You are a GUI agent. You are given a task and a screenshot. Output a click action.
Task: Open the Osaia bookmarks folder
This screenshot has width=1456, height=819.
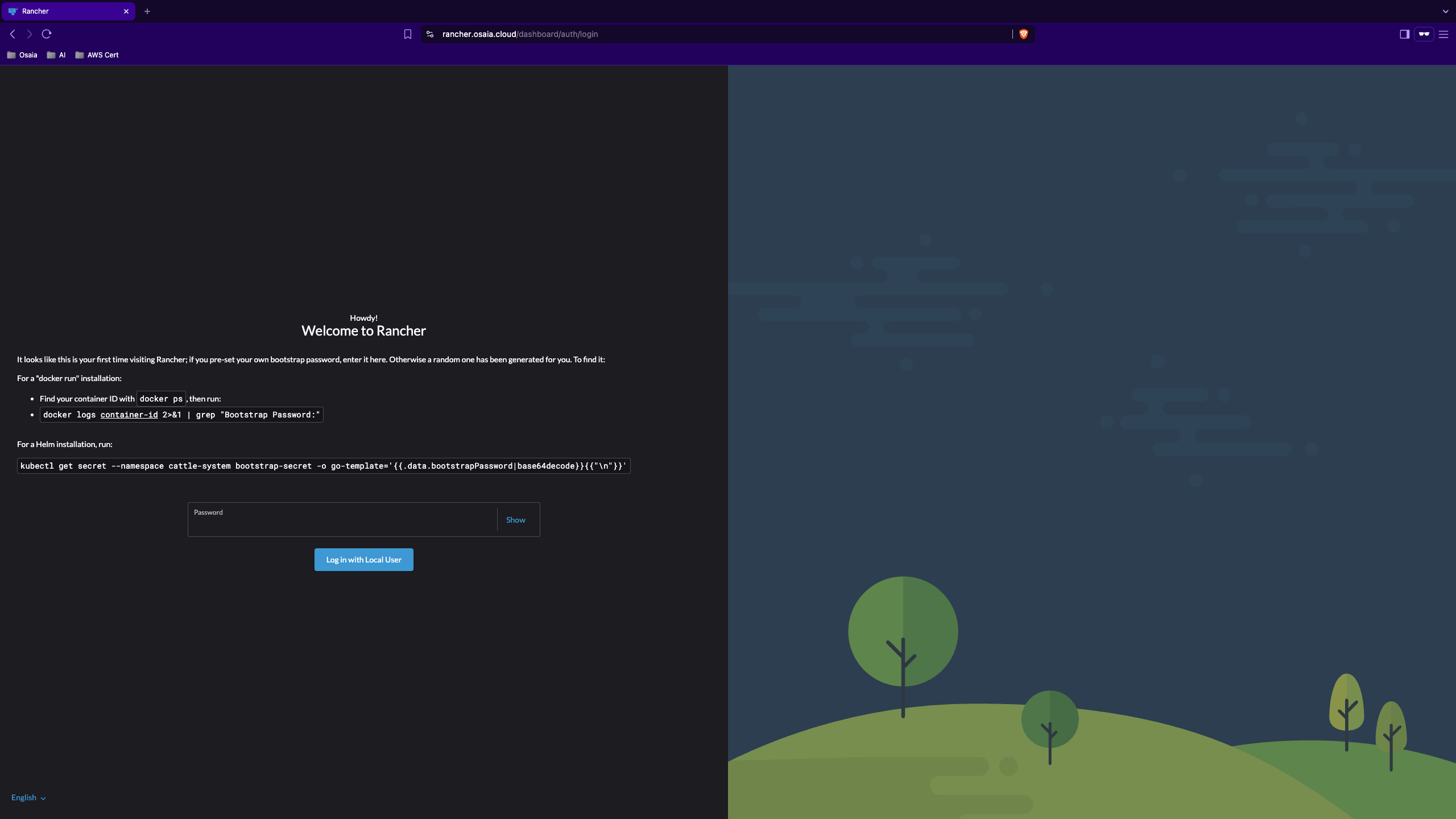(22, 55)
